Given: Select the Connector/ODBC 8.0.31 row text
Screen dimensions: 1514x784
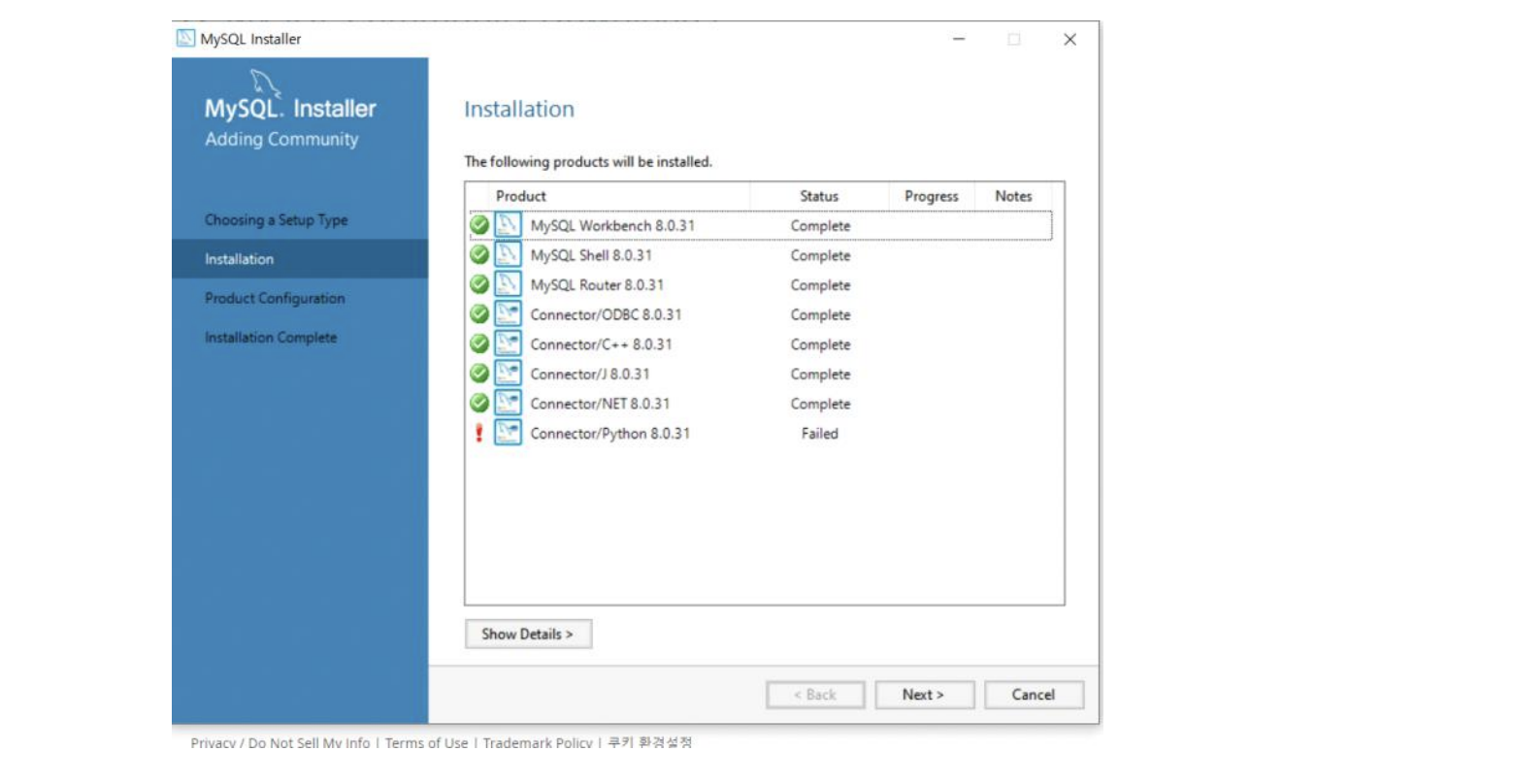Looking at the screenshot, I should point(606,314).
